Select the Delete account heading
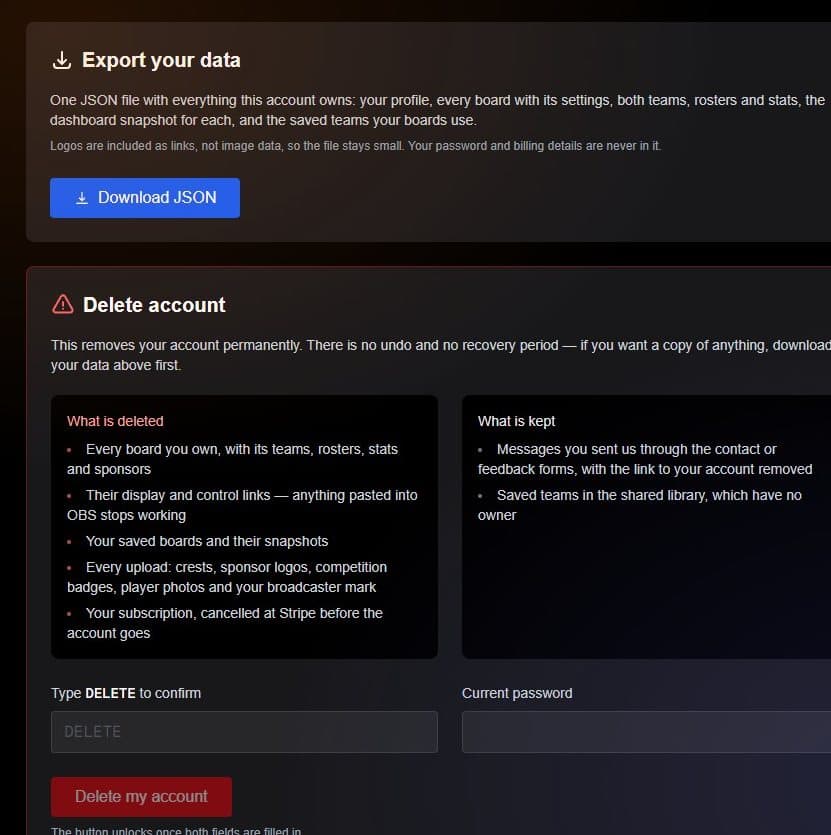 click(x=154, y=305)
